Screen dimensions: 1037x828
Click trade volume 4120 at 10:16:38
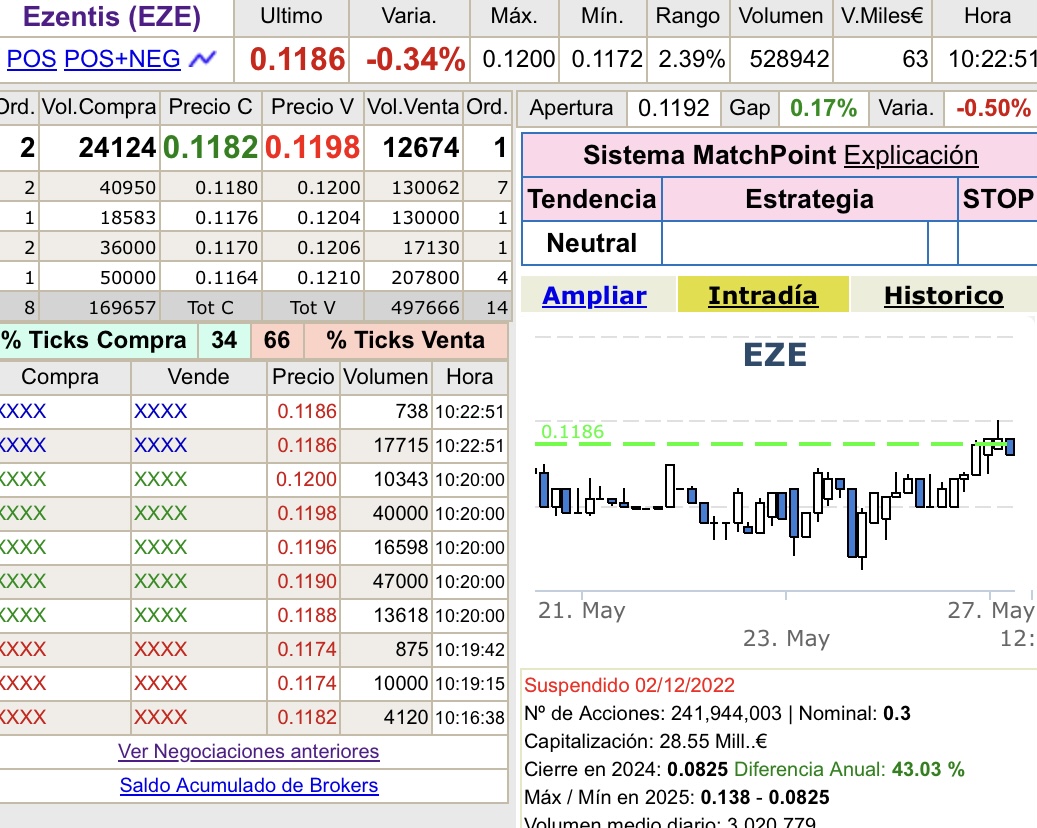pyautogui.click(x=405, y=717)
